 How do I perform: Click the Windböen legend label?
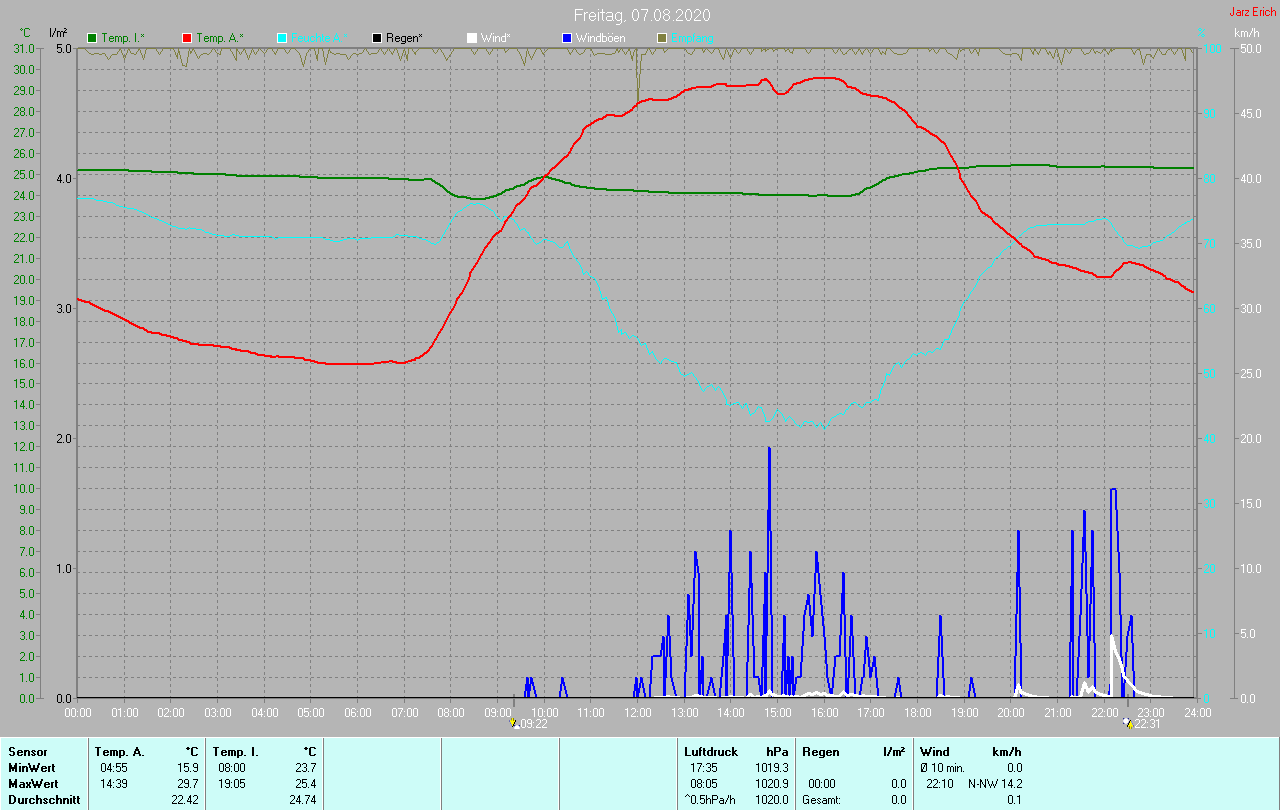600,38
